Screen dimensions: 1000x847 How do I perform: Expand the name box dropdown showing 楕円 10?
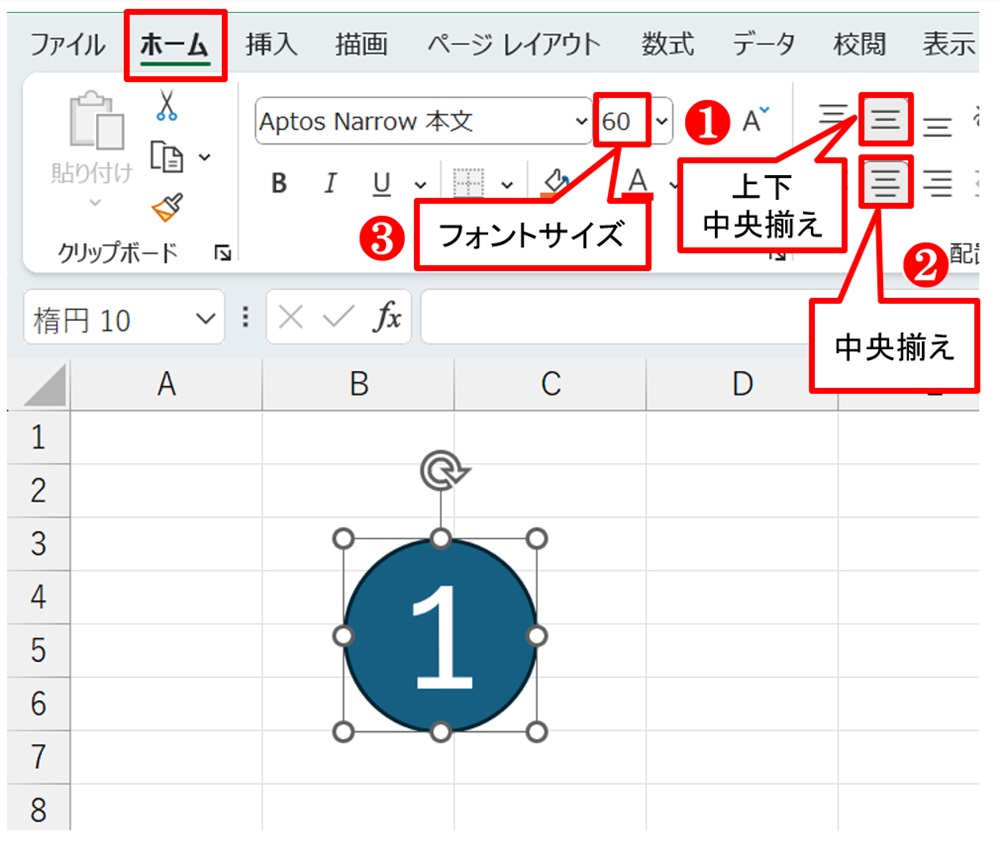pos(205,320)
